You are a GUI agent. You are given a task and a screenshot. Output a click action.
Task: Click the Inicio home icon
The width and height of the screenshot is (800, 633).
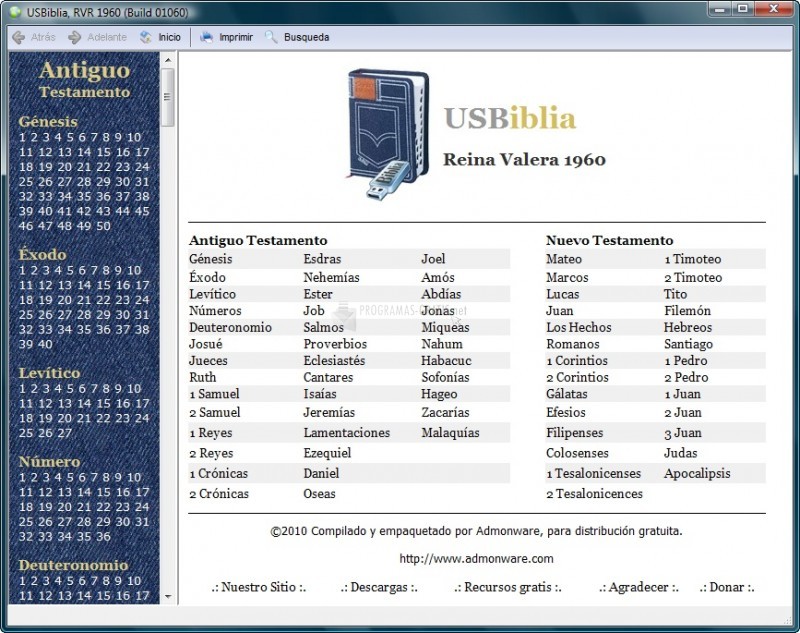146,37
